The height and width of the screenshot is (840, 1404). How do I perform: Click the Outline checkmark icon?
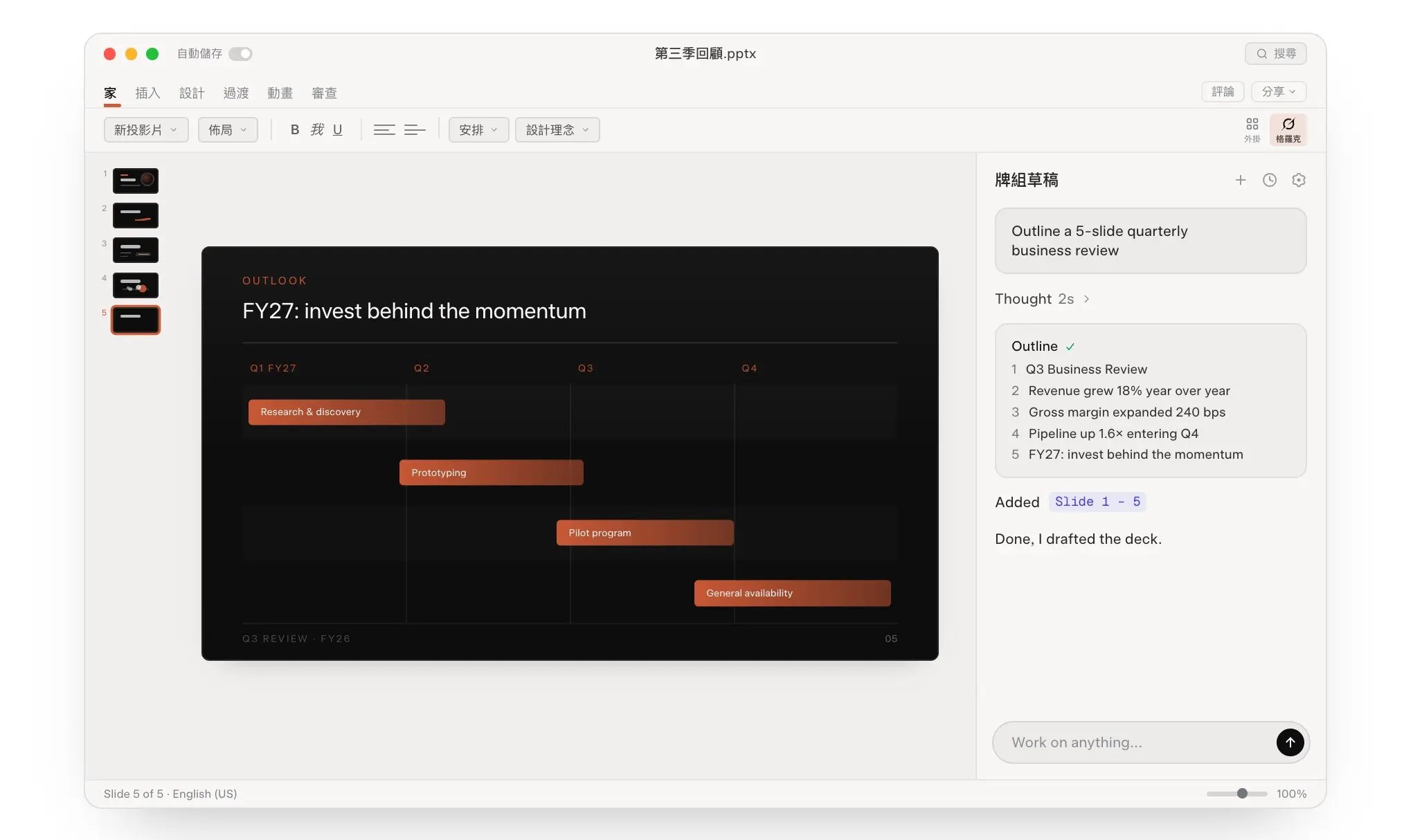pyautogui.click(x=1070, y=347)
